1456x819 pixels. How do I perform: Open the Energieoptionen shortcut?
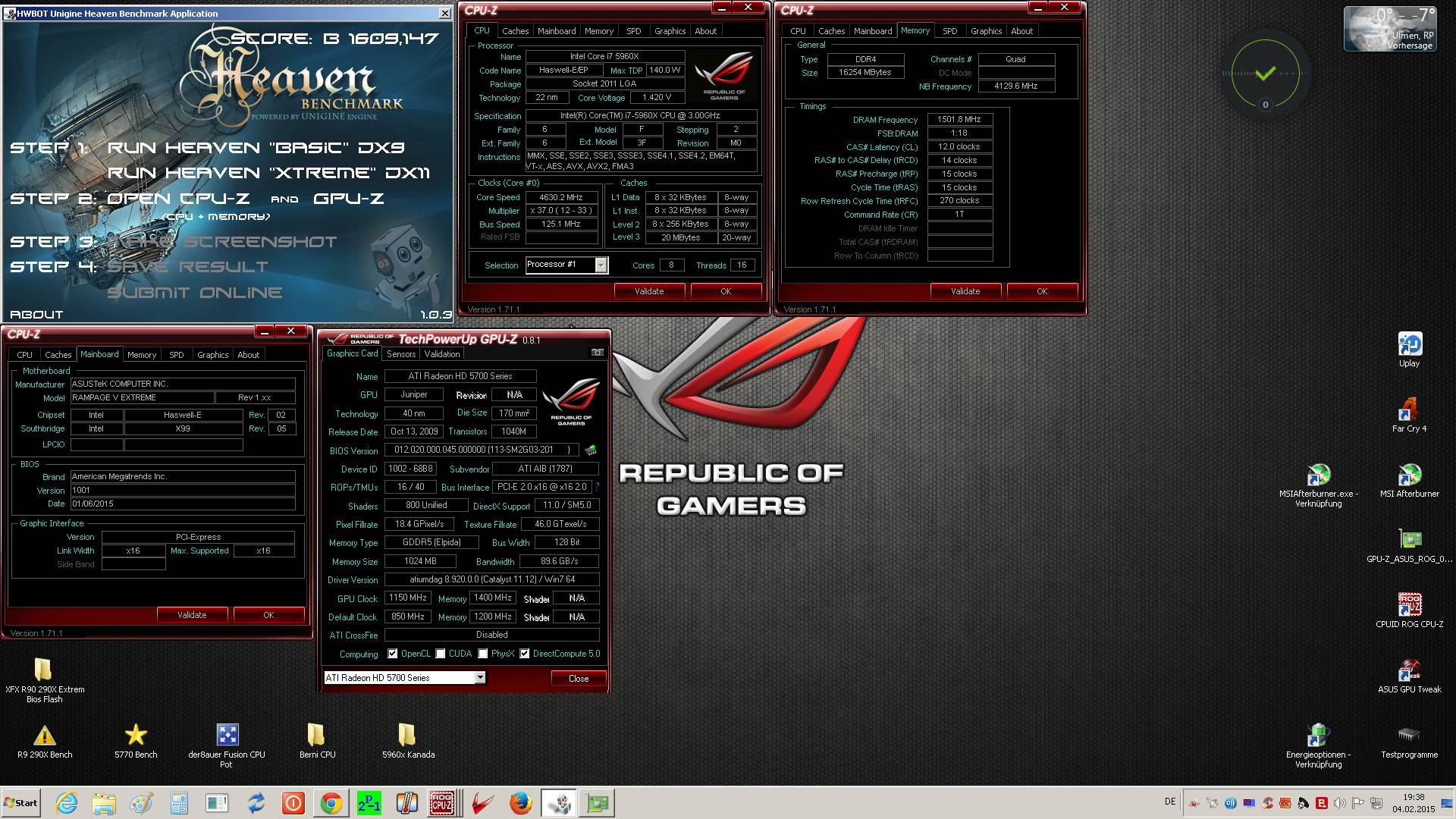pos(1319,745)
